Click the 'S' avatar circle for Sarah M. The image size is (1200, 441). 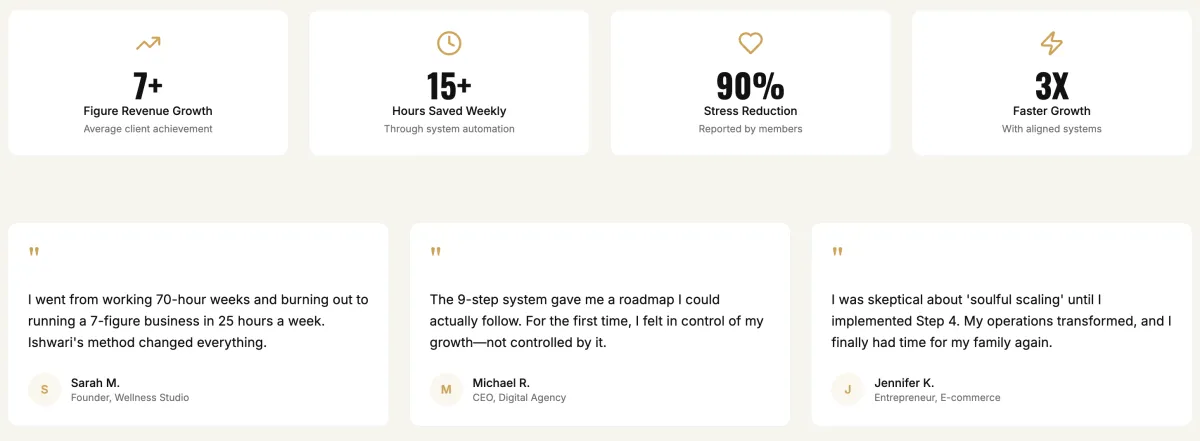[44, 389]
